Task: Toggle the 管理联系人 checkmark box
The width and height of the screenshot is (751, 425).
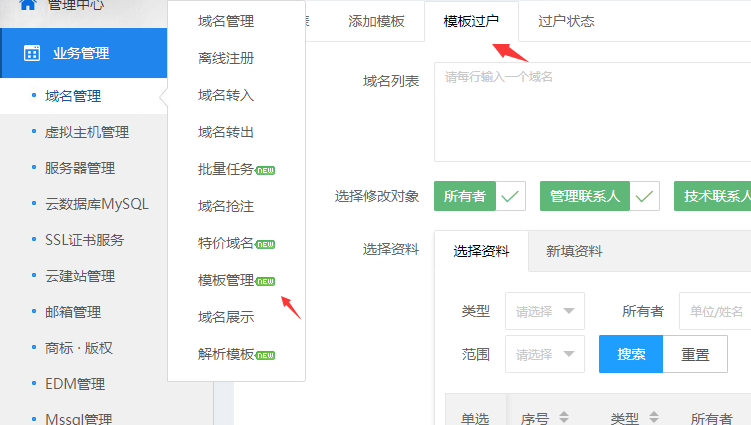Action: pyautogui.click(x=645, y=197)
